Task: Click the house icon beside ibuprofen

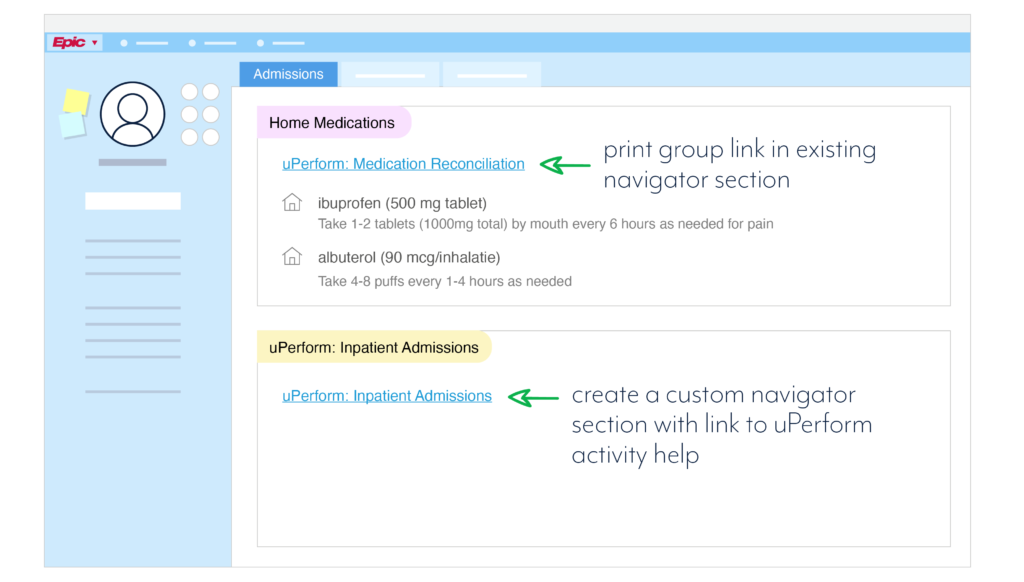Action: [x=292, y=202]
